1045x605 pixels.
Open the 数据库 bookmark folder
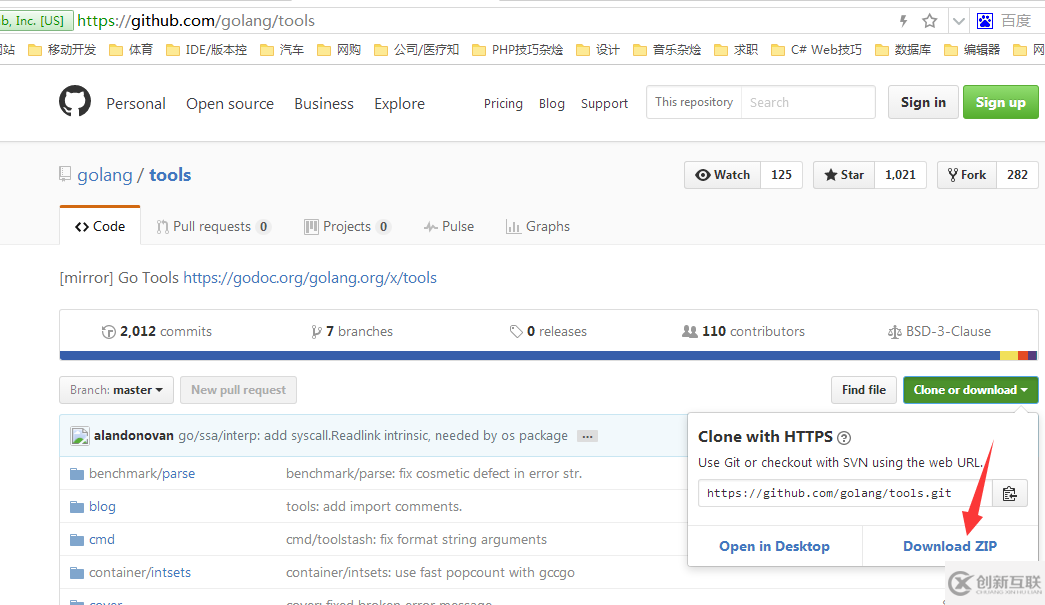pos(903,50)
